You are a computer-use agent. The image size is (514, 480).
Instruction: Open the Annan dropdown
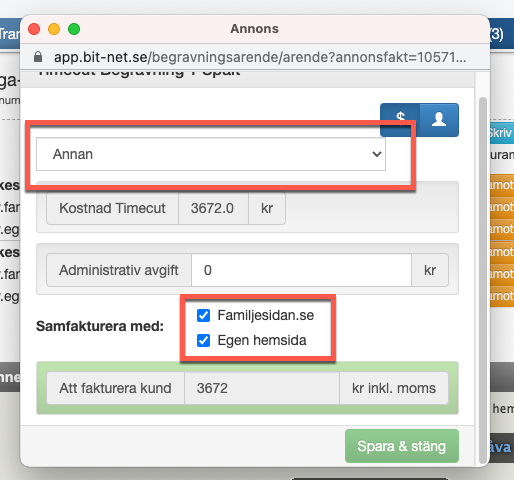click(x=211, y=154)
